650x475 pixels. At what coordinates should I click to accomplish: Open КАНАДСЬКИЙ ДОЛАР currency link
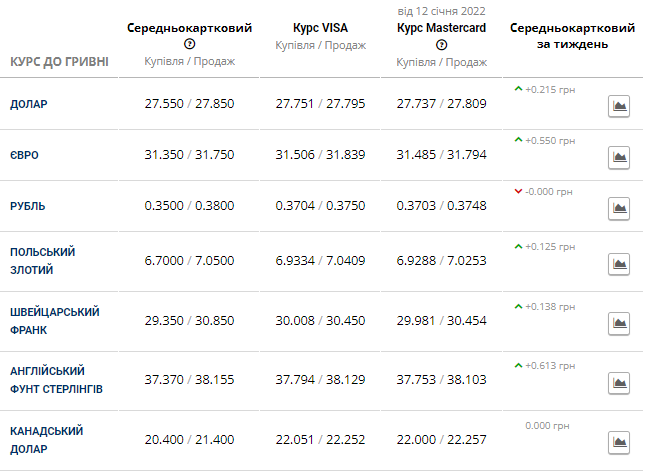click(x=46, y=440)
